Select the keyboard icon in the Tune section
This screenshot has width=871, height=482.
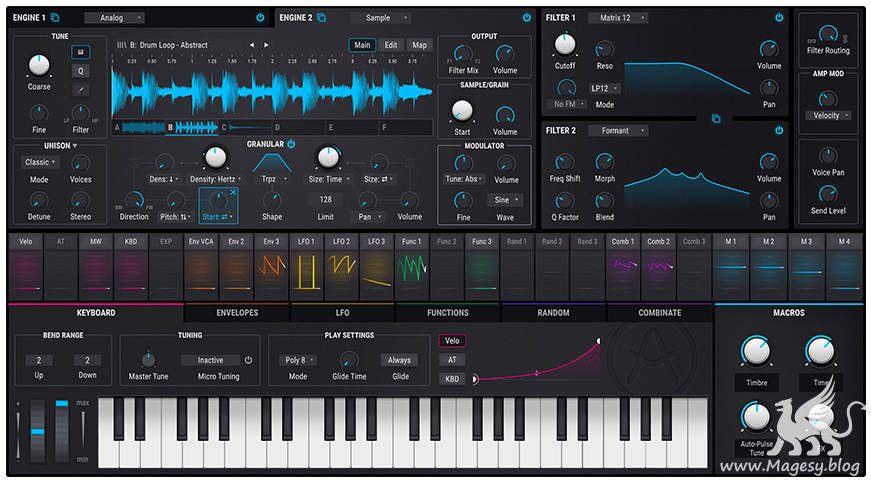(81, 53)
